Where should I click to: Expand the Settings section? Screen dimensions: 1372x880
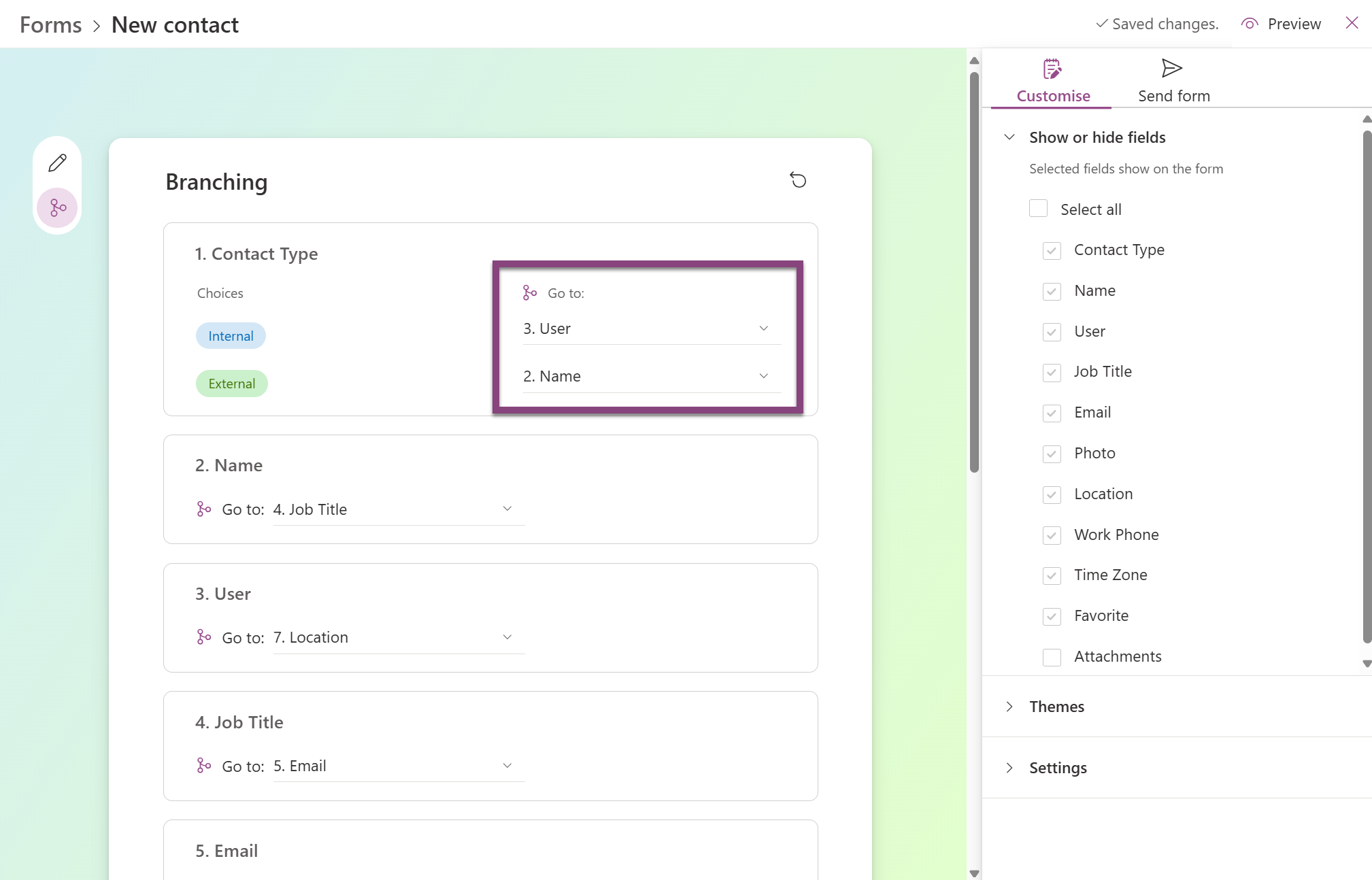1058,768
